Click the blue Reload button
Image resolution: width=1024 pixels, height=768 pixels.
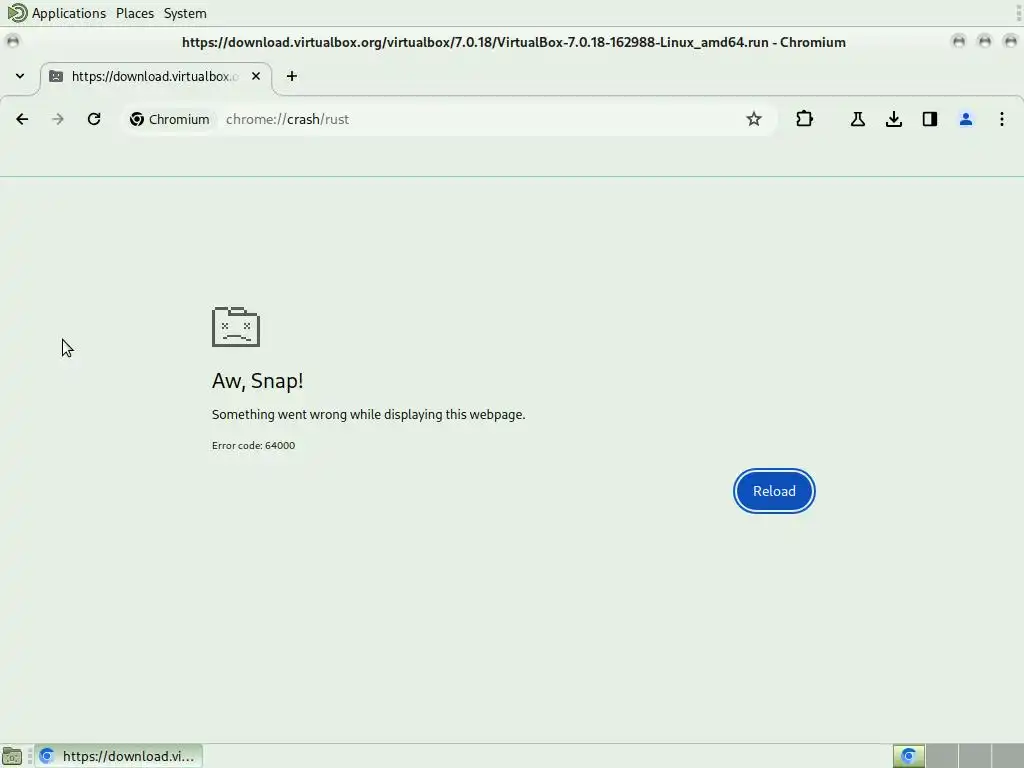[774, 491]
